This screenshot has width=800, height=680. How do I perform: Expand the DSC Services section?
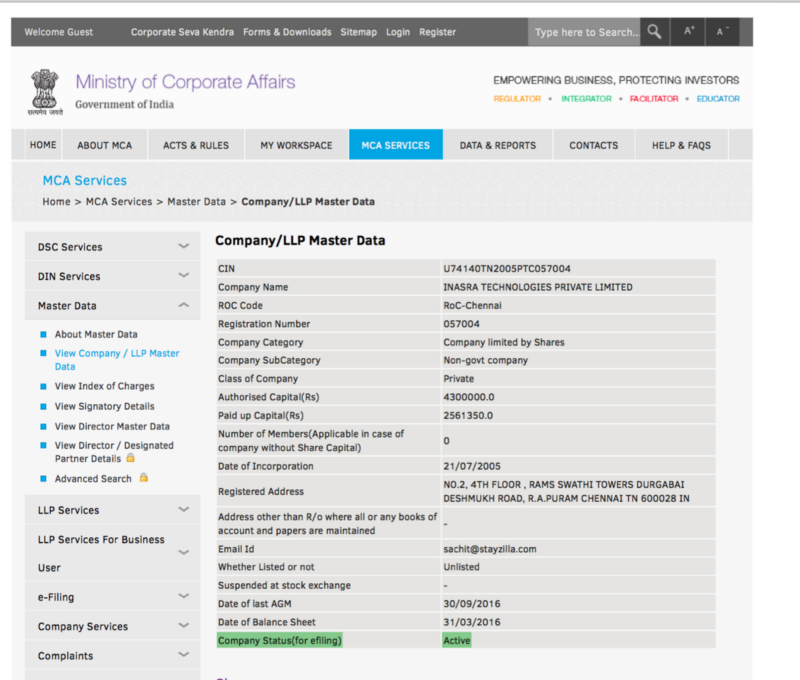coord(183,247)
